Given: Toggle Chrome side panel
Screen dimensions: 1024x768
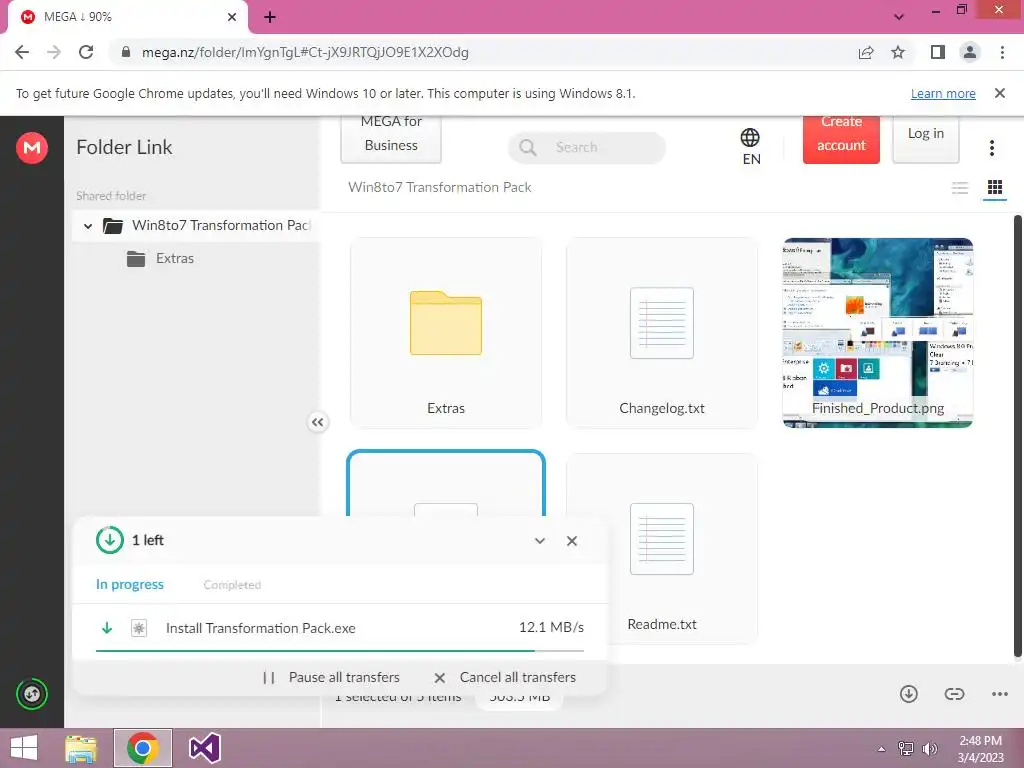Looking at the screenshot, I should [x=938, y=52].
